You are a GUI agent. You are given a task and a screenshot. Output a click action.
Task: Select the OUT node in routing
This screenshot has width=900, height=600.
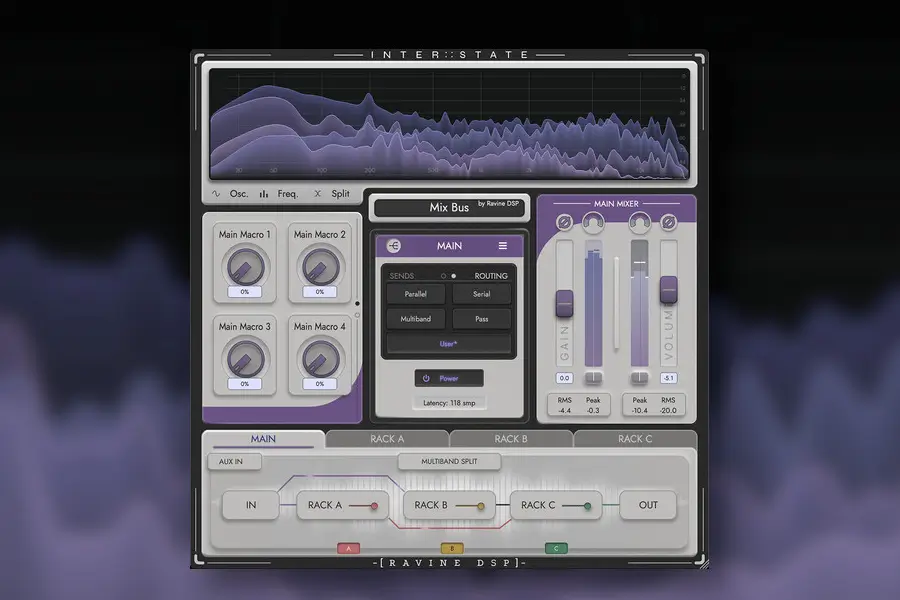point(648,505)
